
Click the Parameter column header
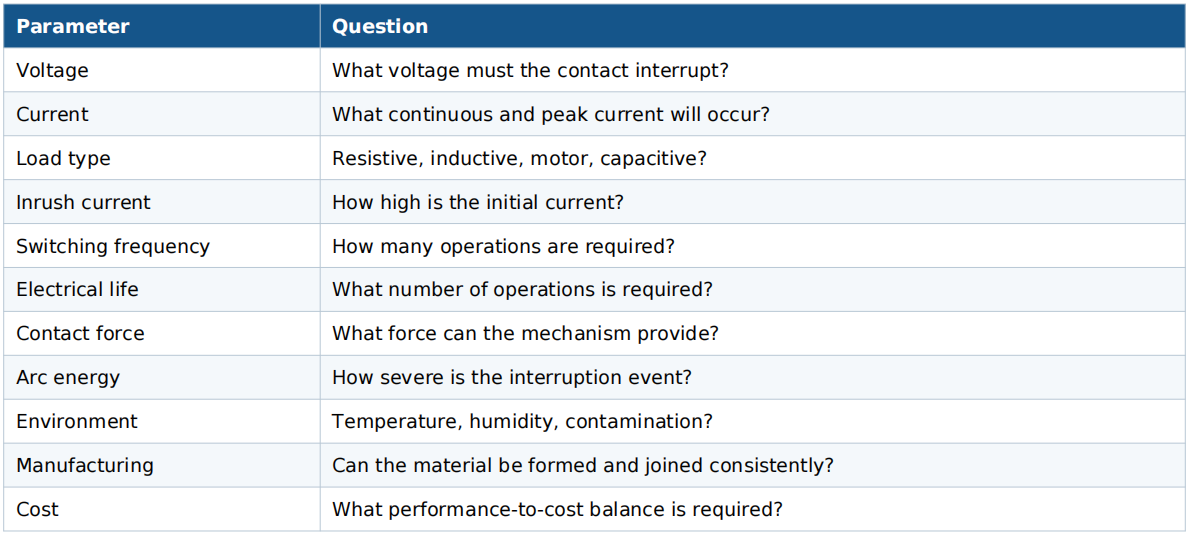pyautogui.click(x=162, y=27)
